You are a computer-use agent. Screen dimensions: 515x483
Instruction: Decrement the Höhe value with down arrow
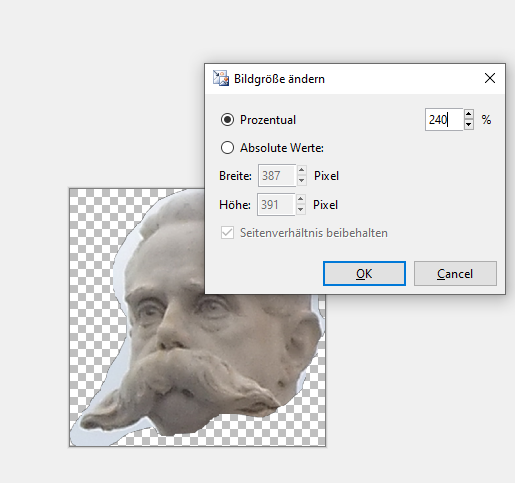coord(300,210)
